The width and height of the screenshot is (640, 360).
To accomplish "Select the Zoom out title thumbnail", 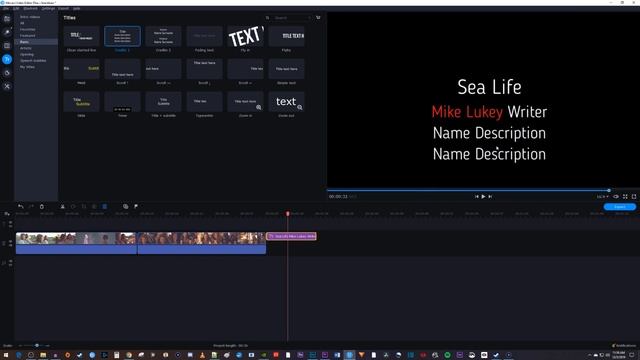I will click(x=287, y=102).
